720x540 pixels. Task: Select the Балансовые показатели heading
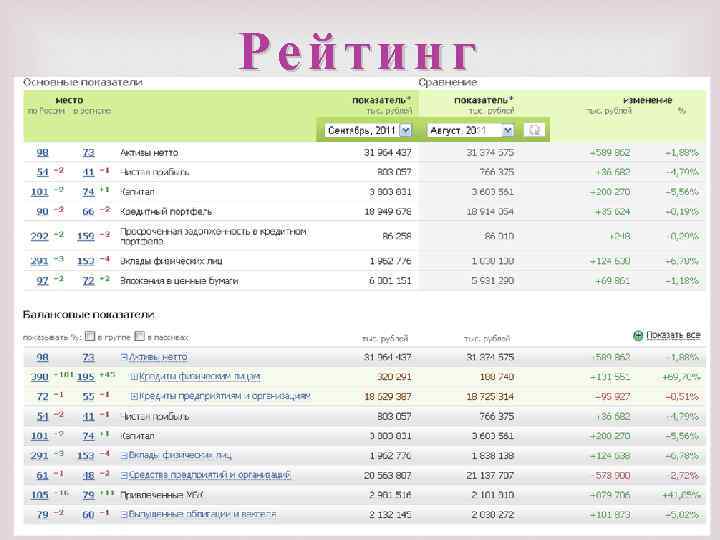tap(89, 315)
